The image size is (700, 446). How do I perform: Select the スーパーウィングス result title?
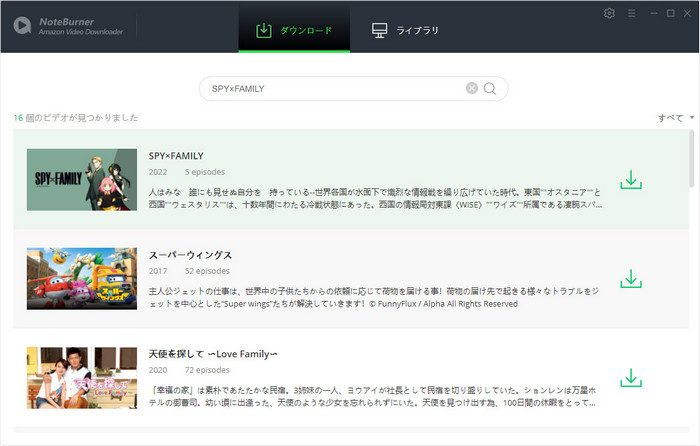click(x=190, y=255)
